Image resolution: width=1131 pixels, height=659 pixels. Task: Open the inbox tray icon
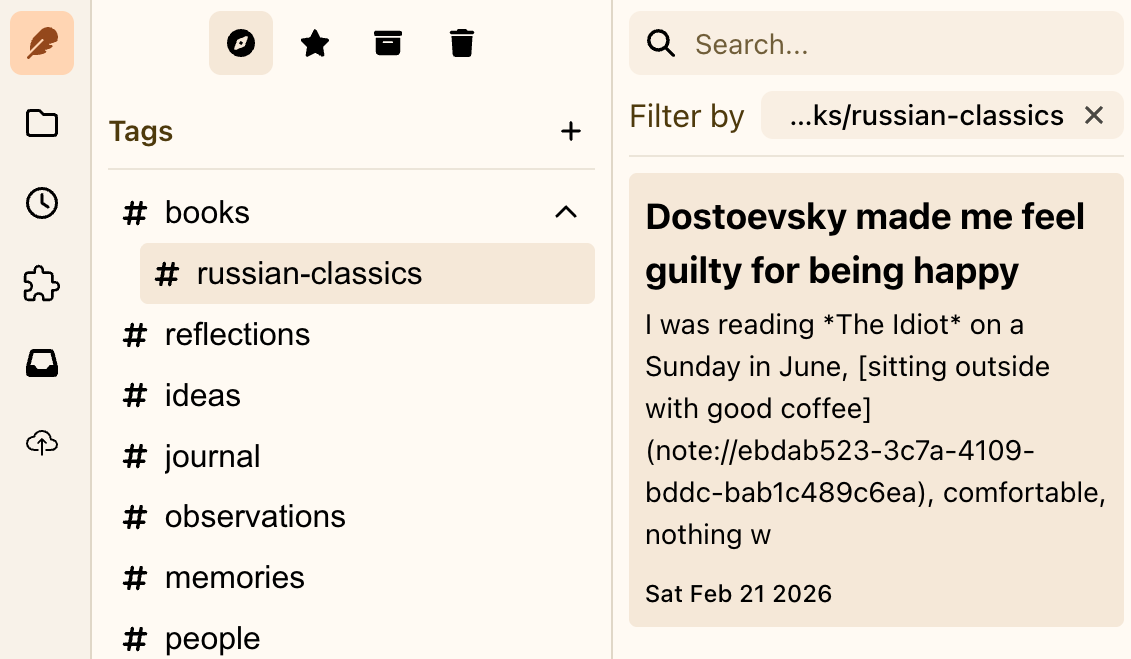(x=42, y=364)
